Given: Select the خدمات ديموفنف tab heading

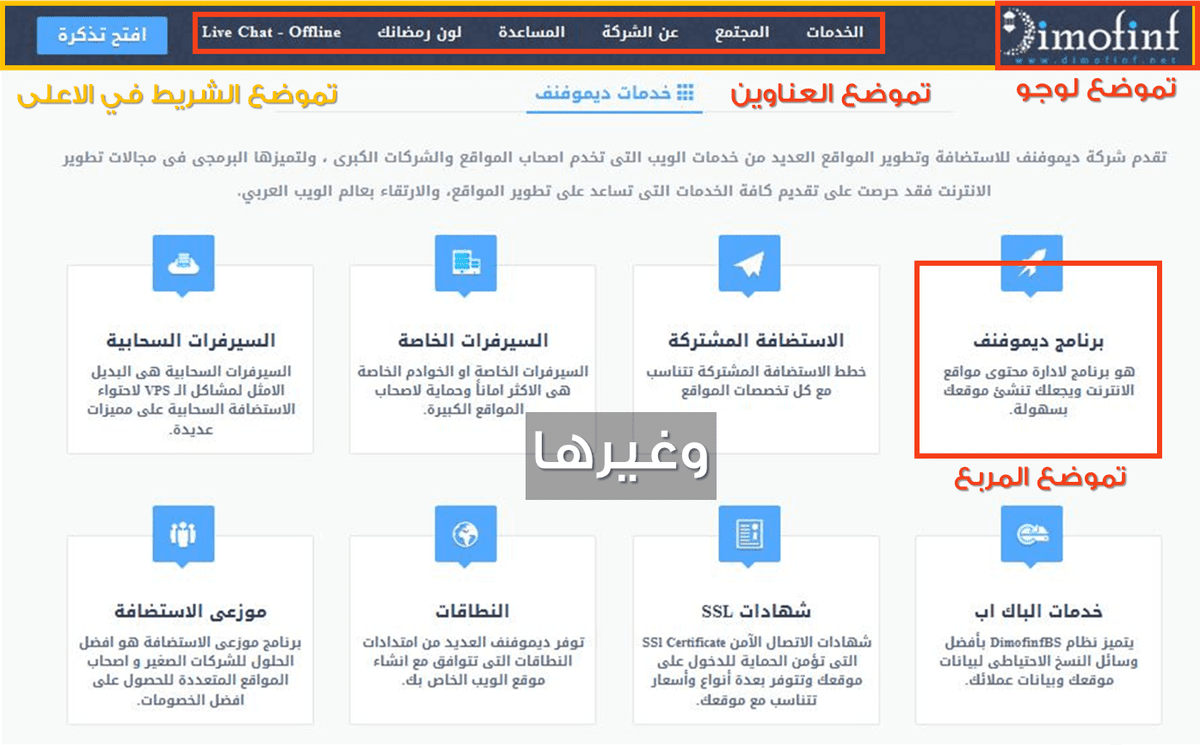Looking at the screenshot, I should 614,93.
